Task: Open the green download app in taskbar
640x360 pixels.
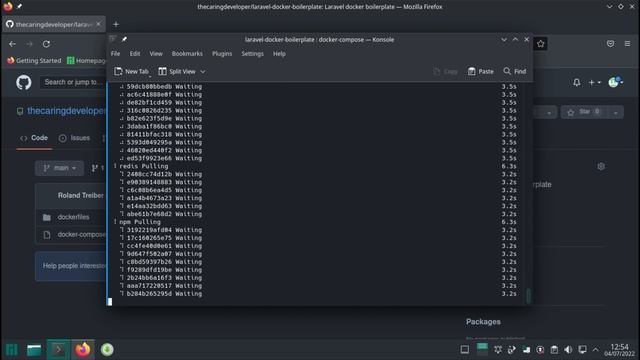Action: pyautogui.click(x=107, y=350)
